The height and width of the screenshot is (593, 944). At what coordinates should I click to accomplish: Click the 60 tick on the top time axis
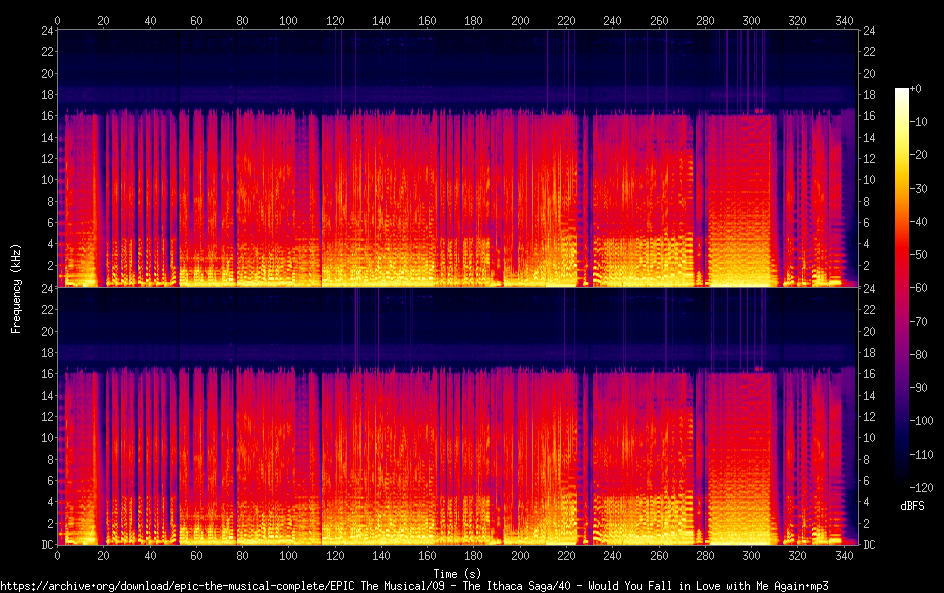coord(196,20)
